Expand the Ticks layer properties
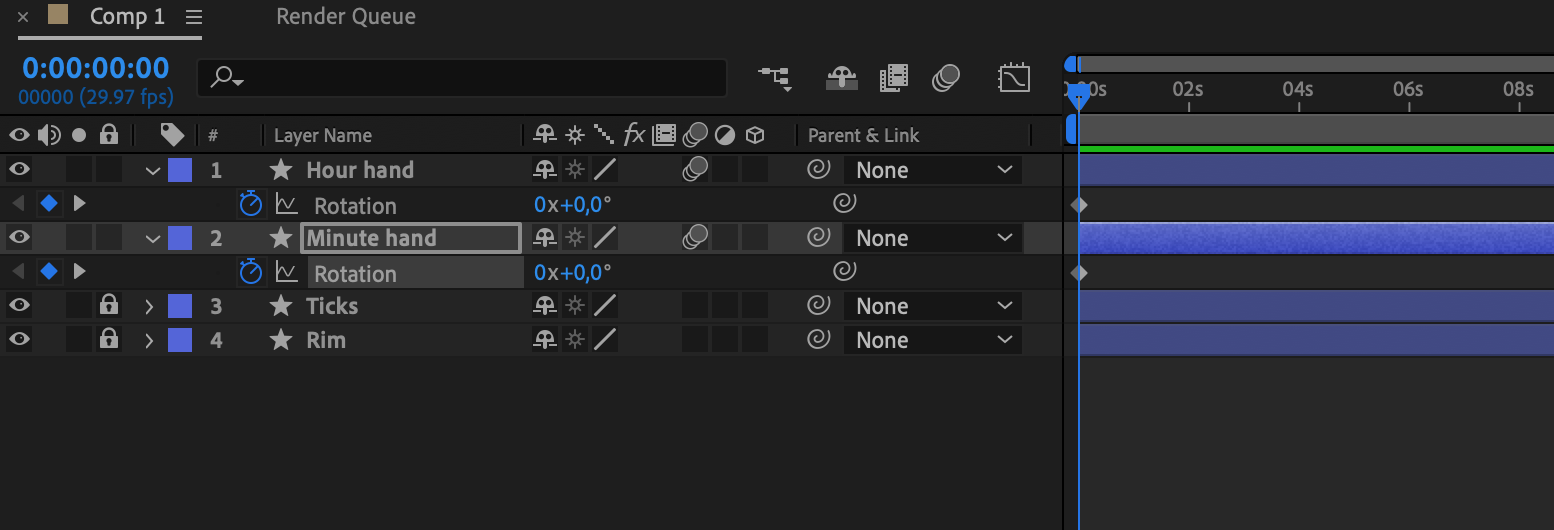The image size is (1554, 530). pyautogui.click(x=149, y=306)
